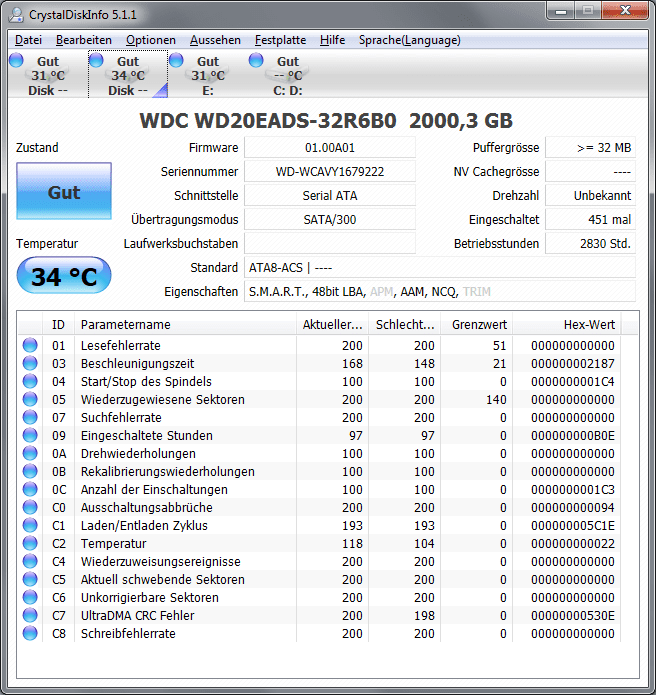The width and height of the screenshot is (656, 695).
Task: Click the Firmware field 01.00A01
Action: point(330,148)
